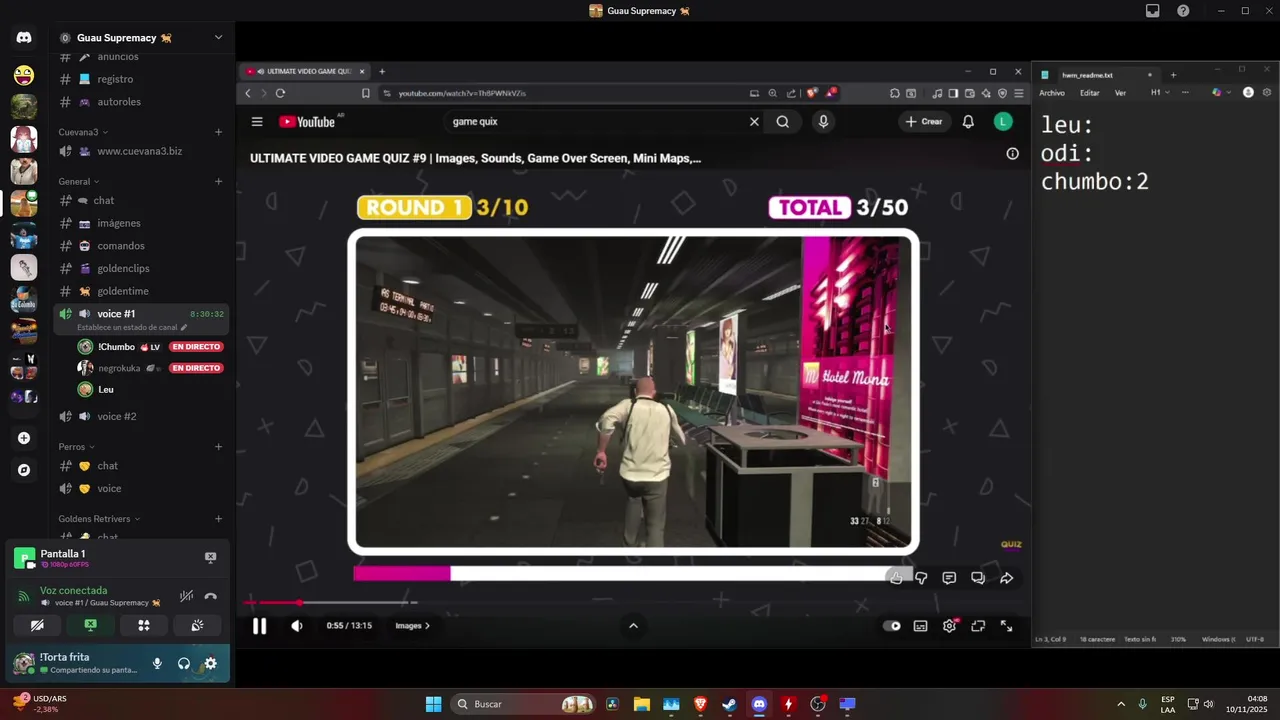Open the comandos text channel
Screen dimensions: 1280x720
(121, 246)
